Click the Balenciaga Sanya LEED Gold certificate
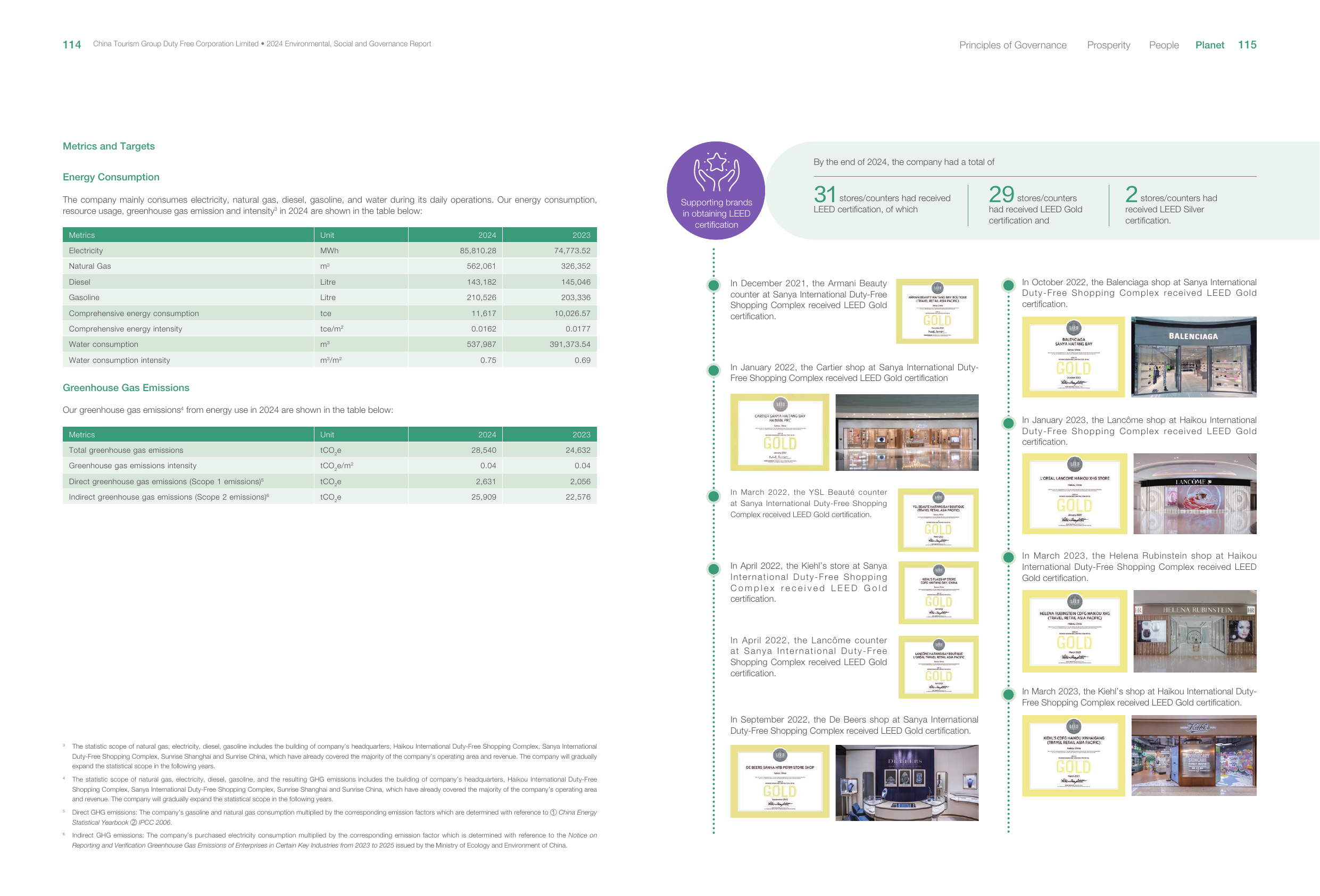The height and width of the screenshot is (896, 1320). pos(1073,357)
